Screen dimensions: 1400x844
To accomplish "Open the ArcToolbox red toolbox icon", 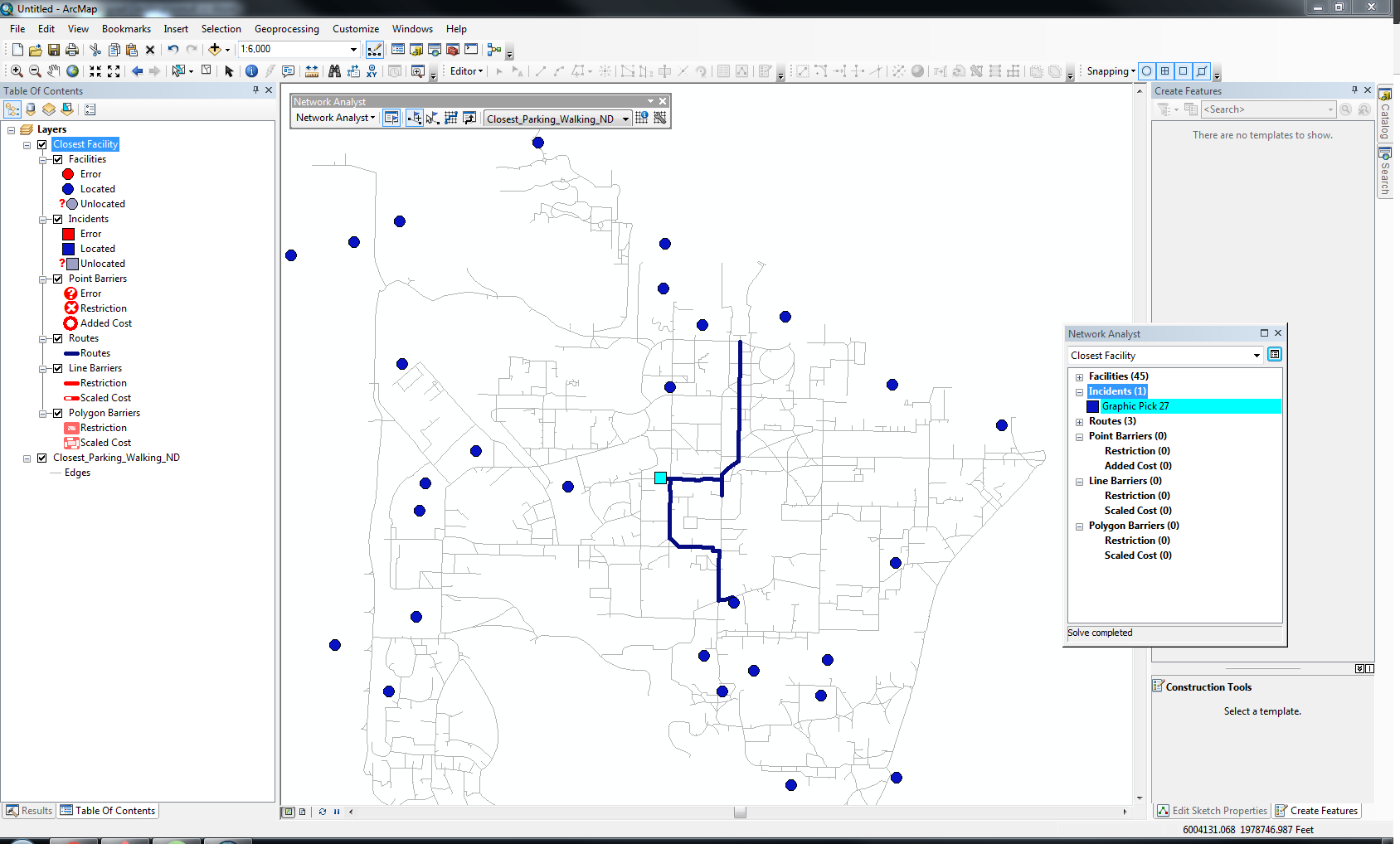I will (453, 50).
